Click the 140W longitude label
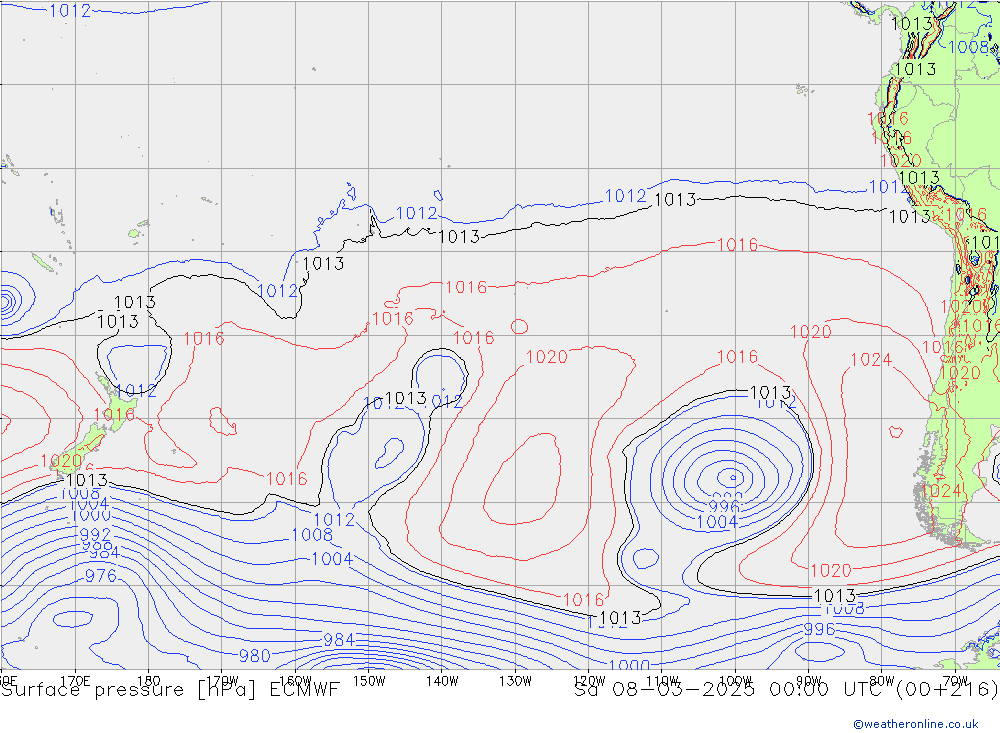The width and height of the screenshot is (1000, 733). 442,681
